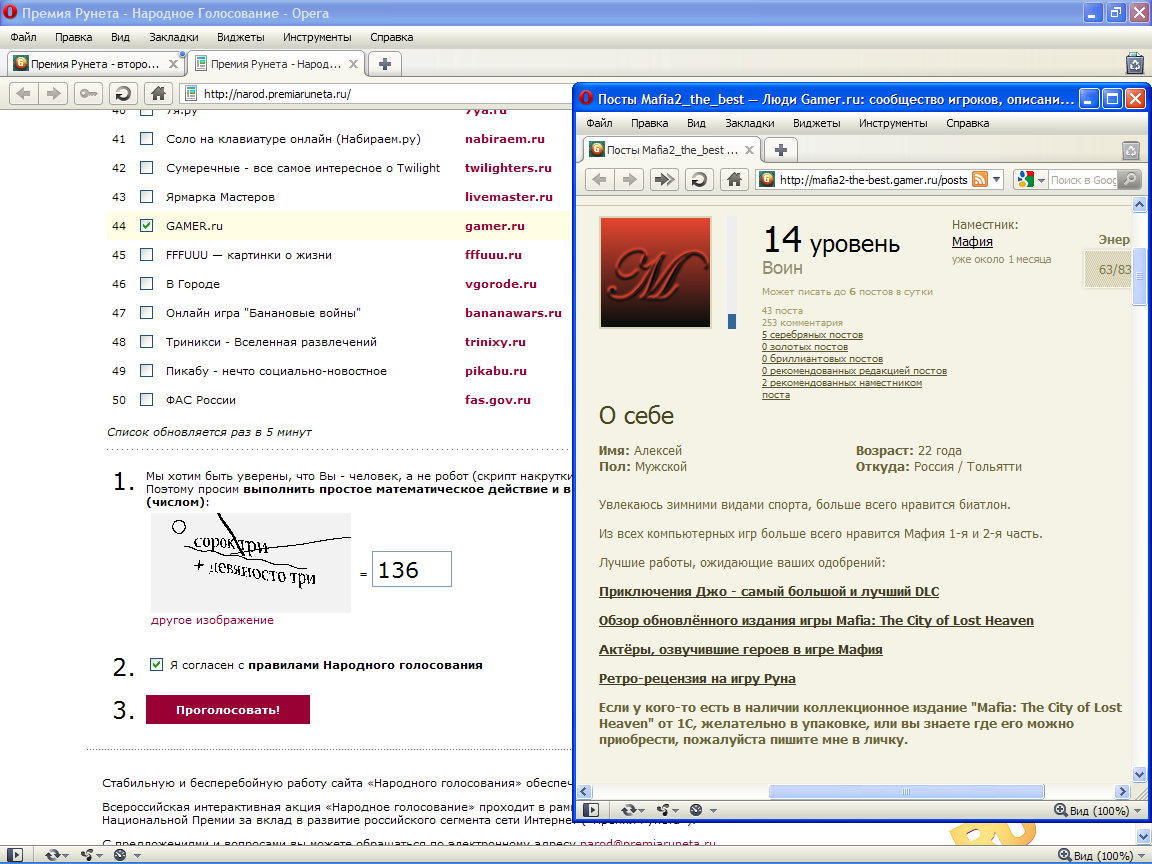Uncheck the GAMER.ru checkbox
Viewport: 1152px width, 864px height.
147,226
